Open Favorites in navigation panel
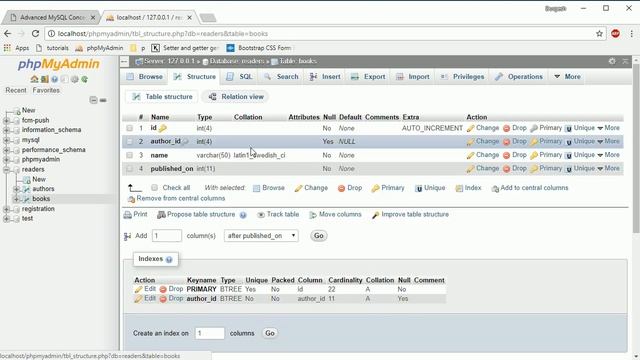Image resolution: width=640 pixels, height=360 pixels. [x=46, y=90]
